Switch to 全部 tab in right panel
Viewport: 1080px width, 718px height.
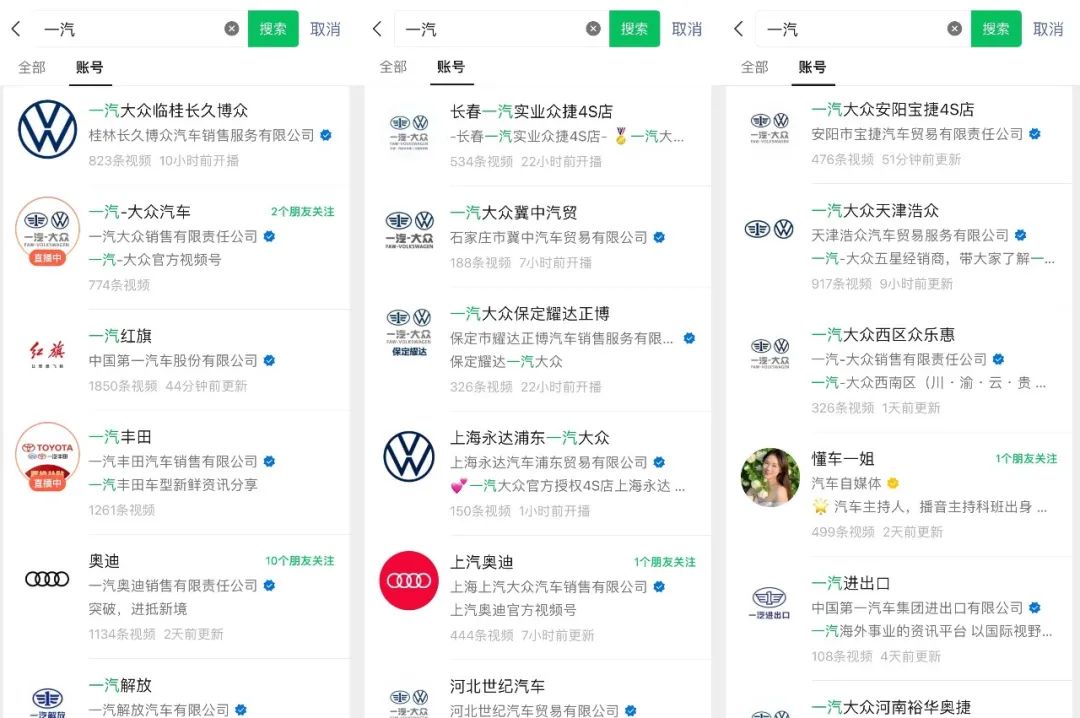click(754, 68)
